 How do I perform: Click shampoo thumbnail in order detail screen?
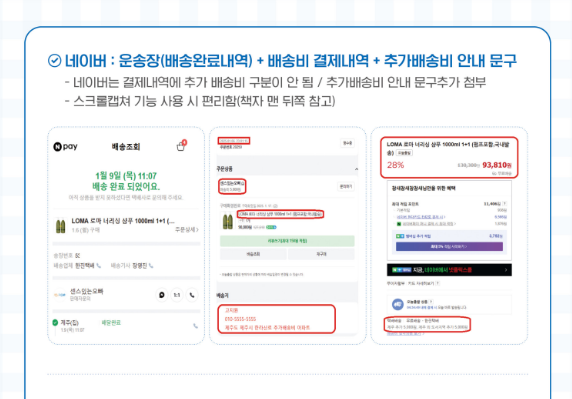(x=228, y=221)
